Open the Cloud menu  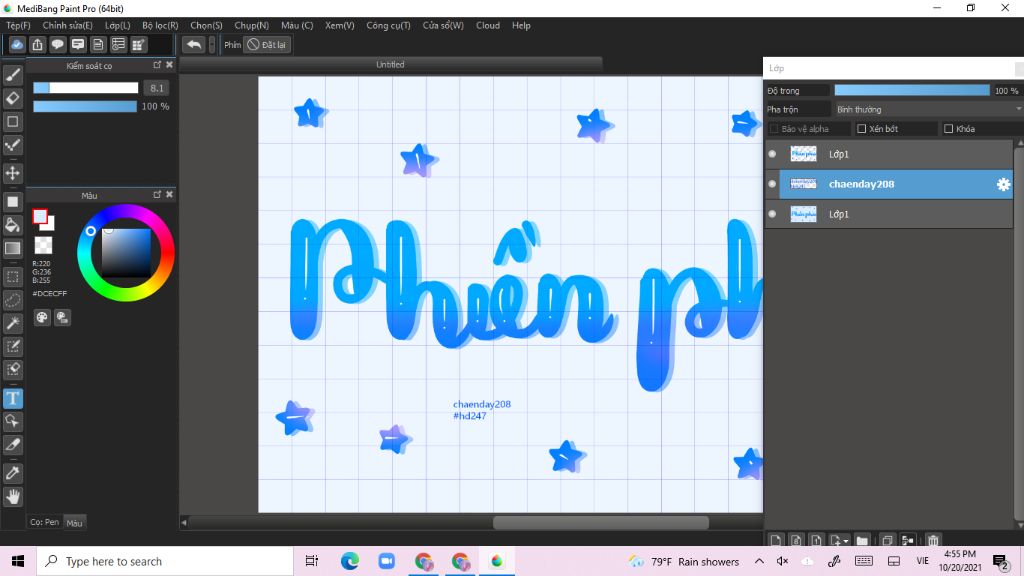coord(488,25)
